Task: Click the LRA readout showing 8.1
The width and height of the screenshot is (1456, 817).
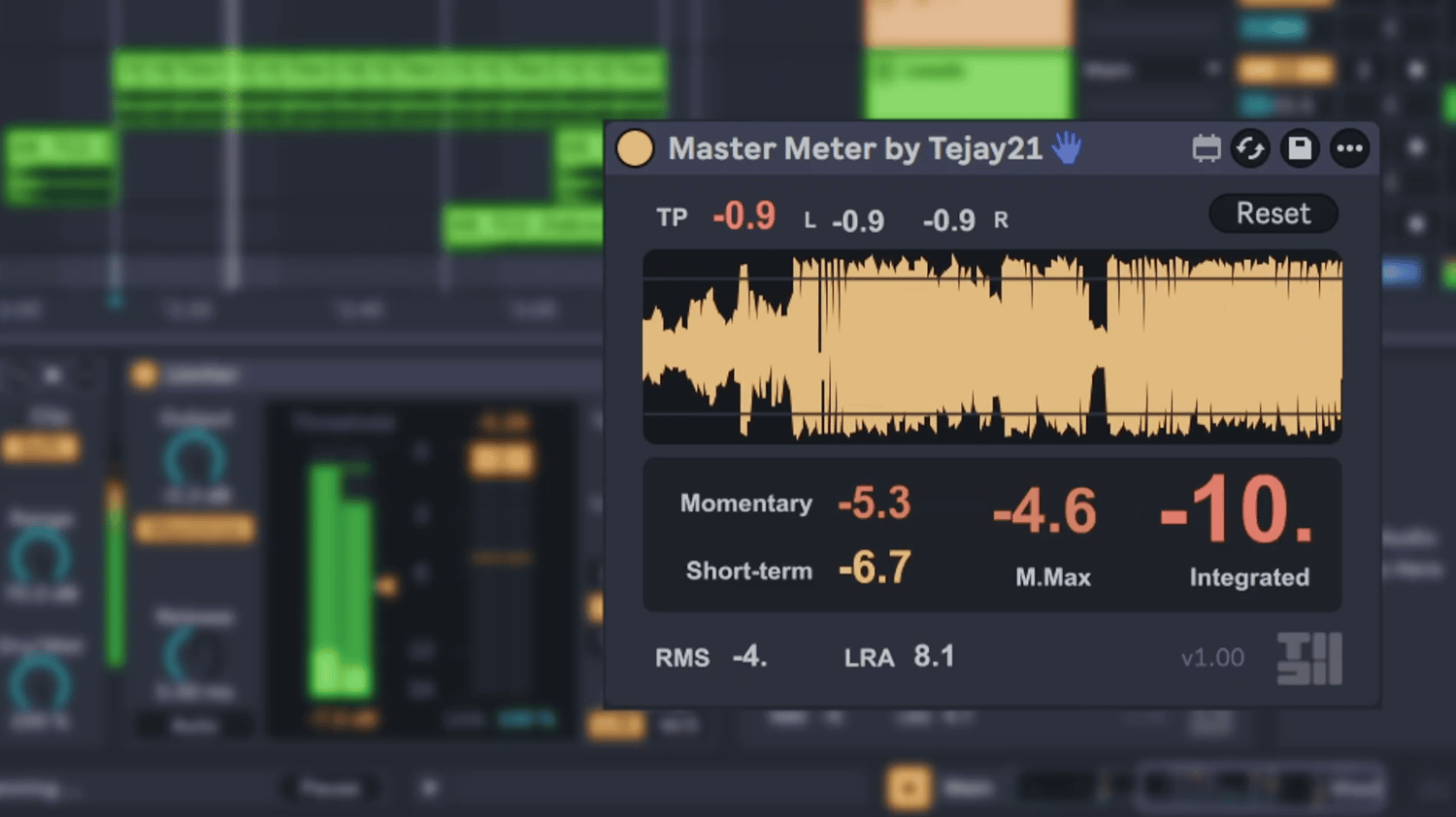Action: tap(934, 656)
